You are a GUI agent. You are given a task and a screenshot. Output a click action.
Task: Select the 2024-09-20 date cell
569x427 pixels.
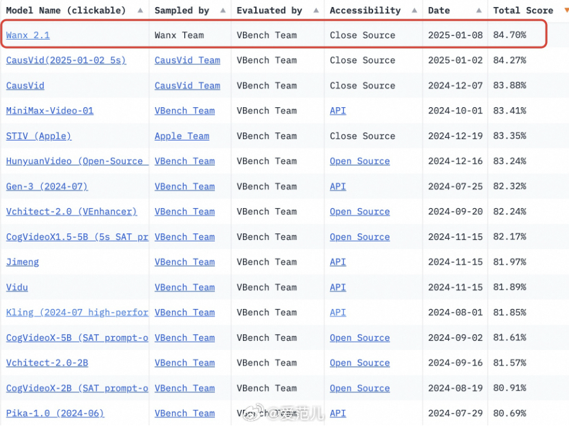tap(455, 212)
